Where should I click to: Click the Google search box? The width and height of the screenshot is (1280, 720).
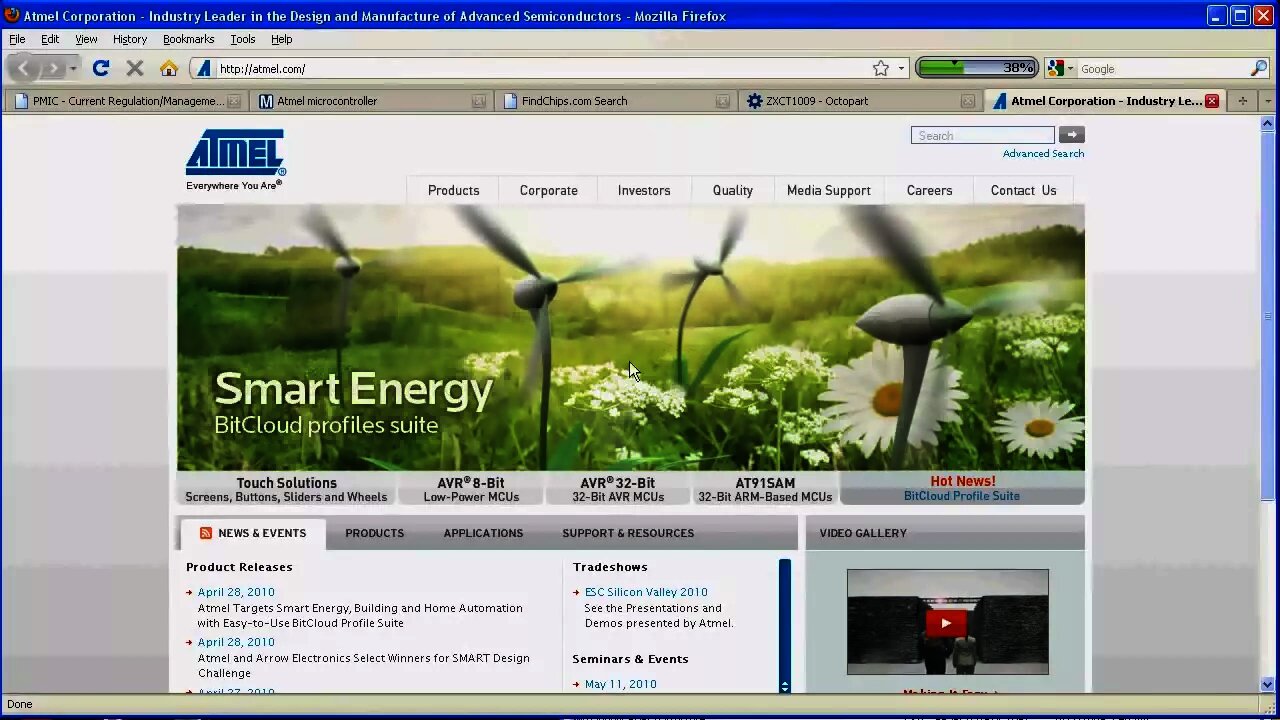(x=1162, y=69)
